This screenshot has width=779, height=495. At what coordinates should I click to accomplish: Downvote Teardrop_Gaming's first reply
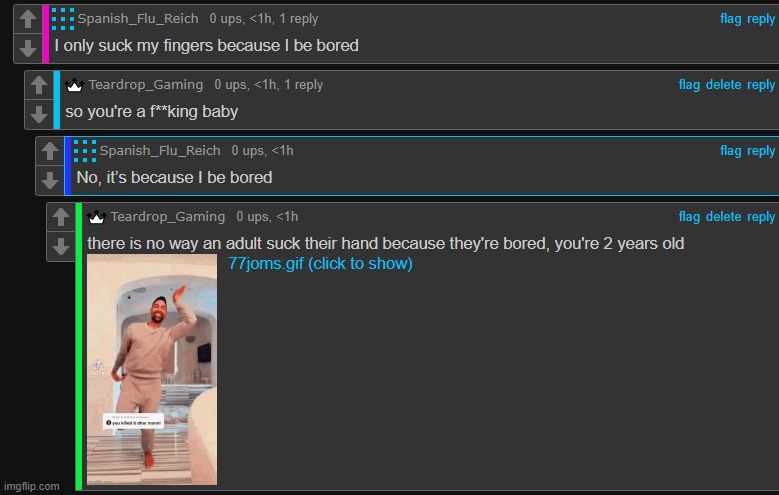click(39, 114)
